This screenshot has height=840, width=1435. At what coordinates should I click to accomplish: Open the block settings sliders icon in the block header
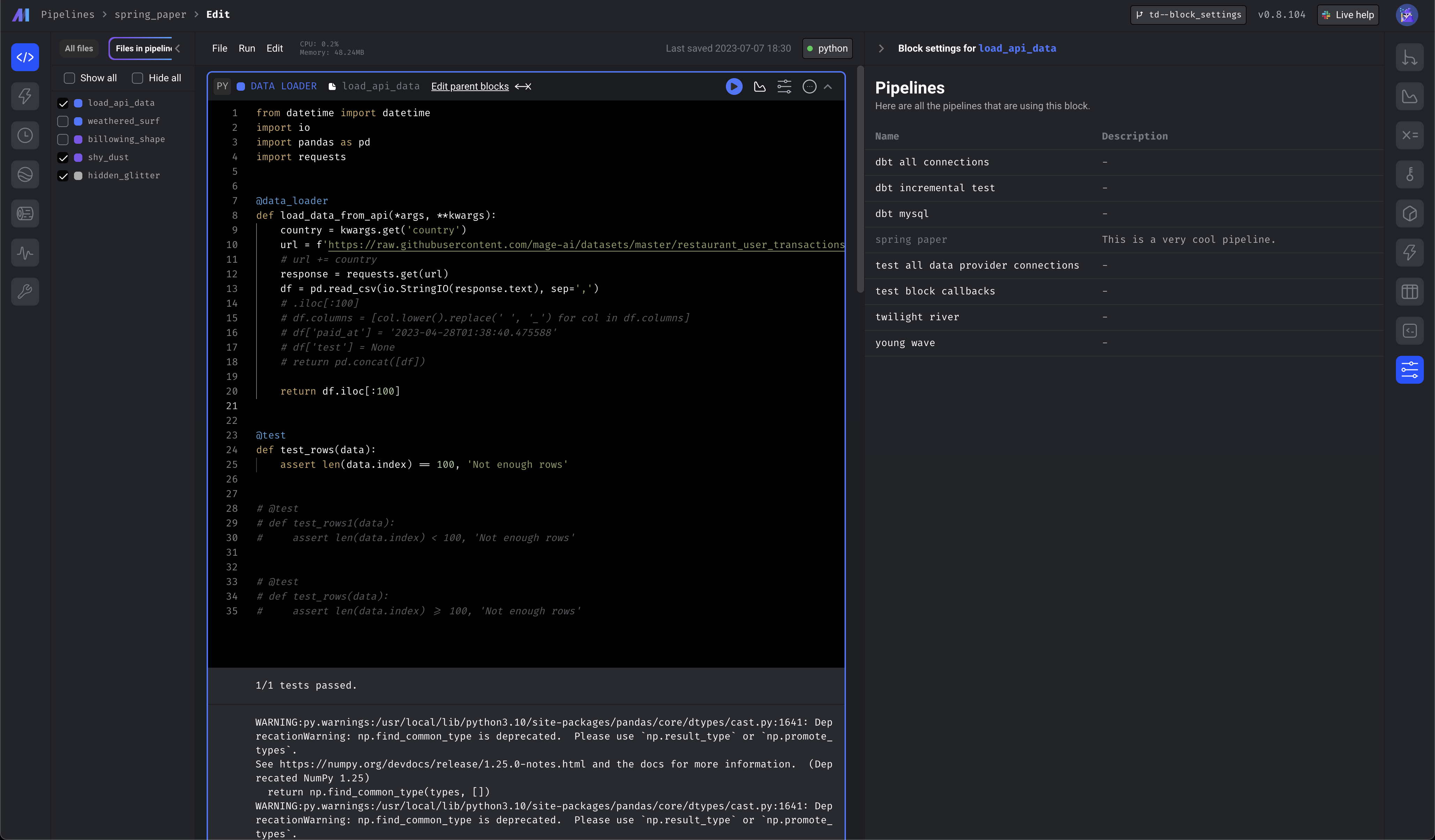point(784,87)
